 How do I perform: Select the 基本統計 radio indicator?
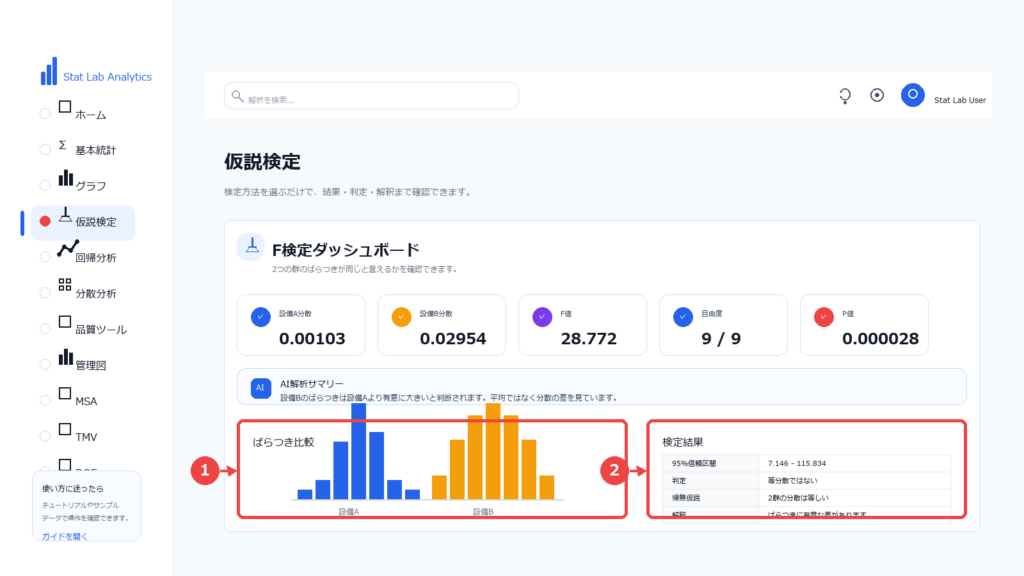pyautogui.click(x=45, y=150)
